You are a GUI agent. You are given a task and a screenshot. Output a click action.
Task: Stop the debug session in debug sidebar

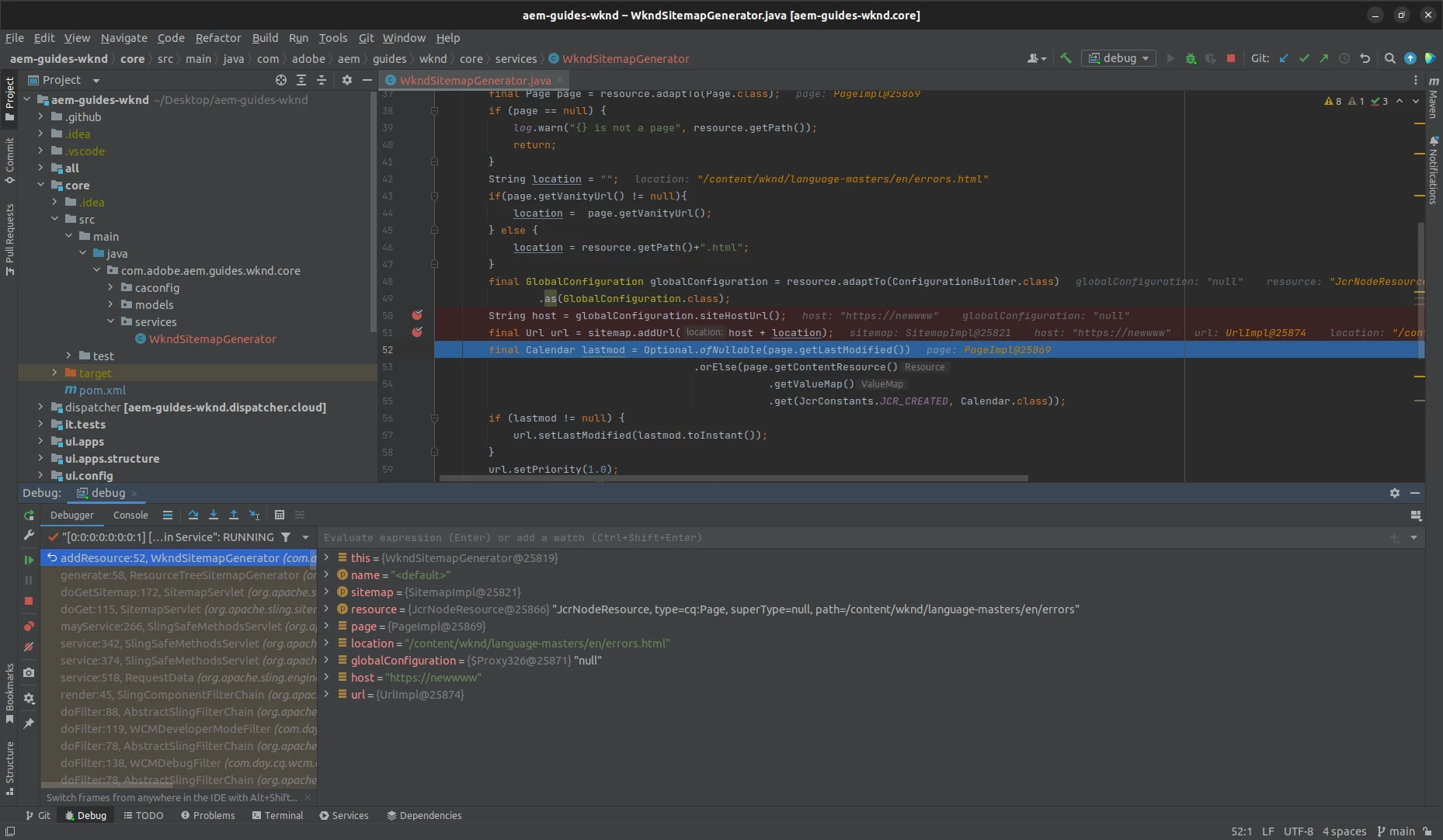coord(29,601)
